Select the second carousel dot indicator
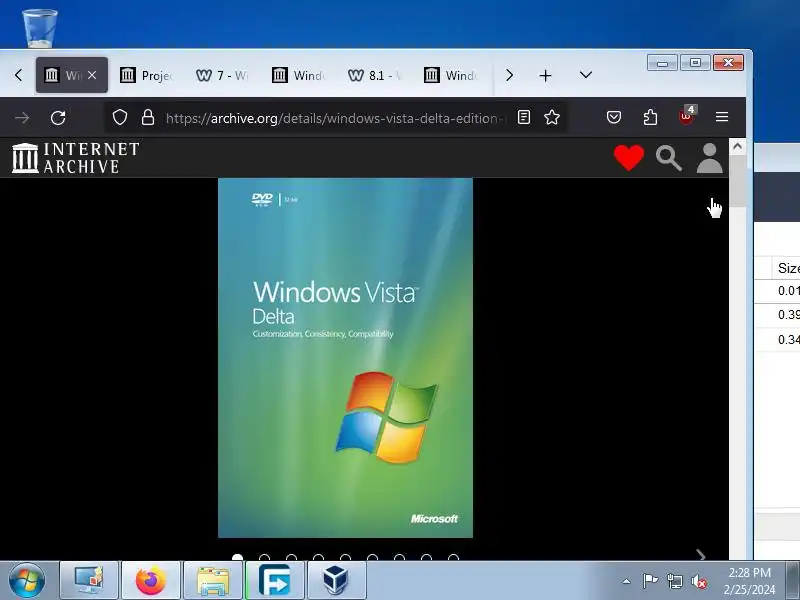 point(264,558)
